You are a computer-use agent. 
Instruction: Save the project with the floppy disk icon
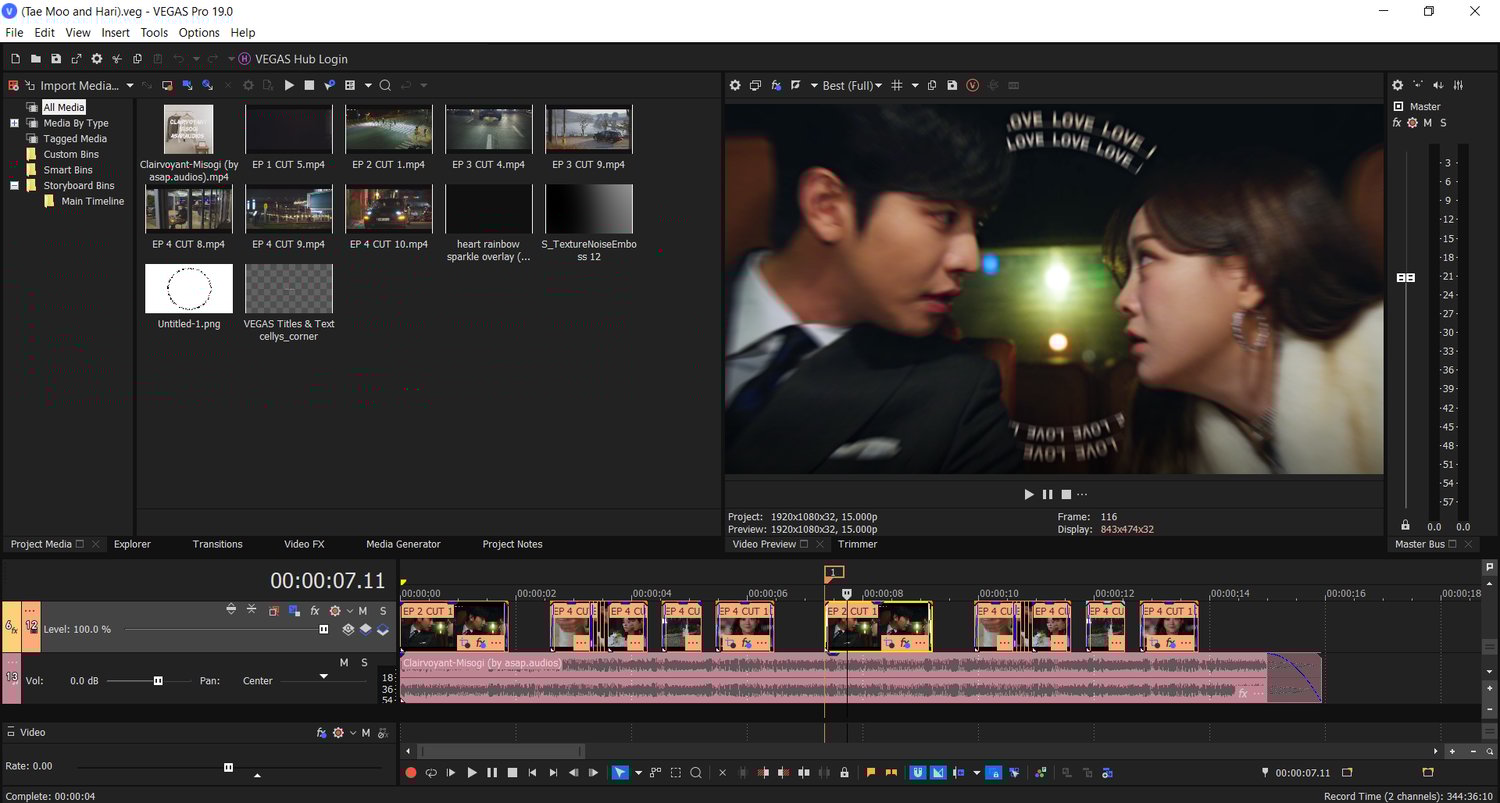pyautogui.click(x=56, y=59)
